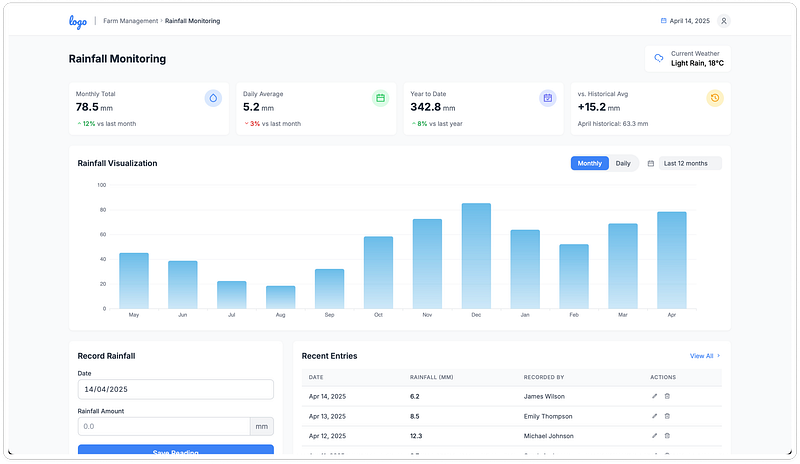Open the user profile avatar icon

tap(723, 21)
